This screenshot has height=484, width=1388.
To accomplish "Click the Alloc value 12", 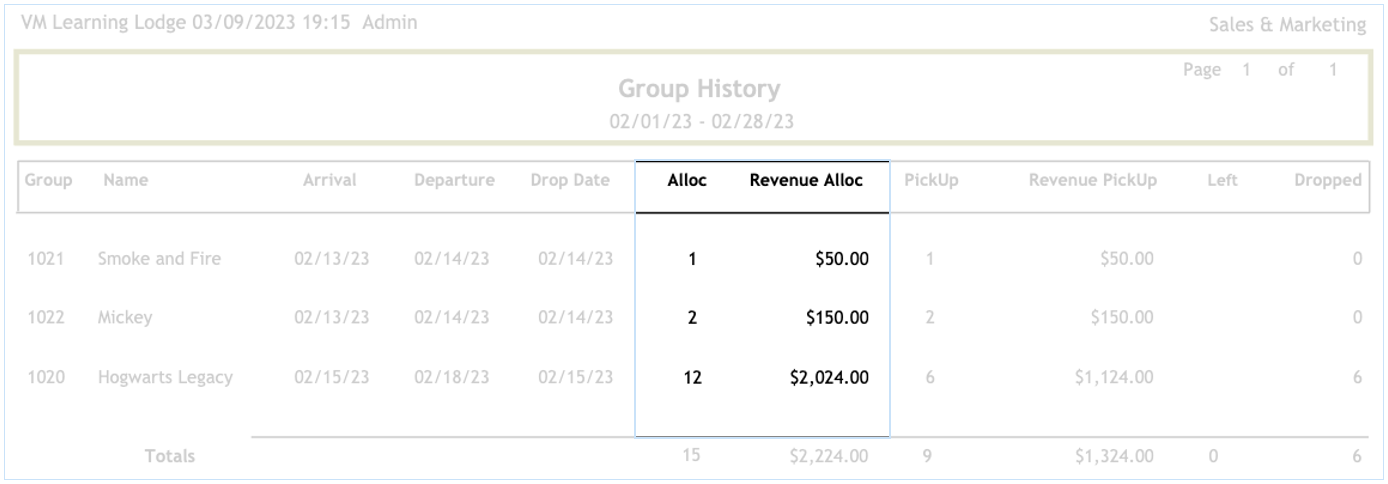I will pyautogui.click(x=692, y=378).
